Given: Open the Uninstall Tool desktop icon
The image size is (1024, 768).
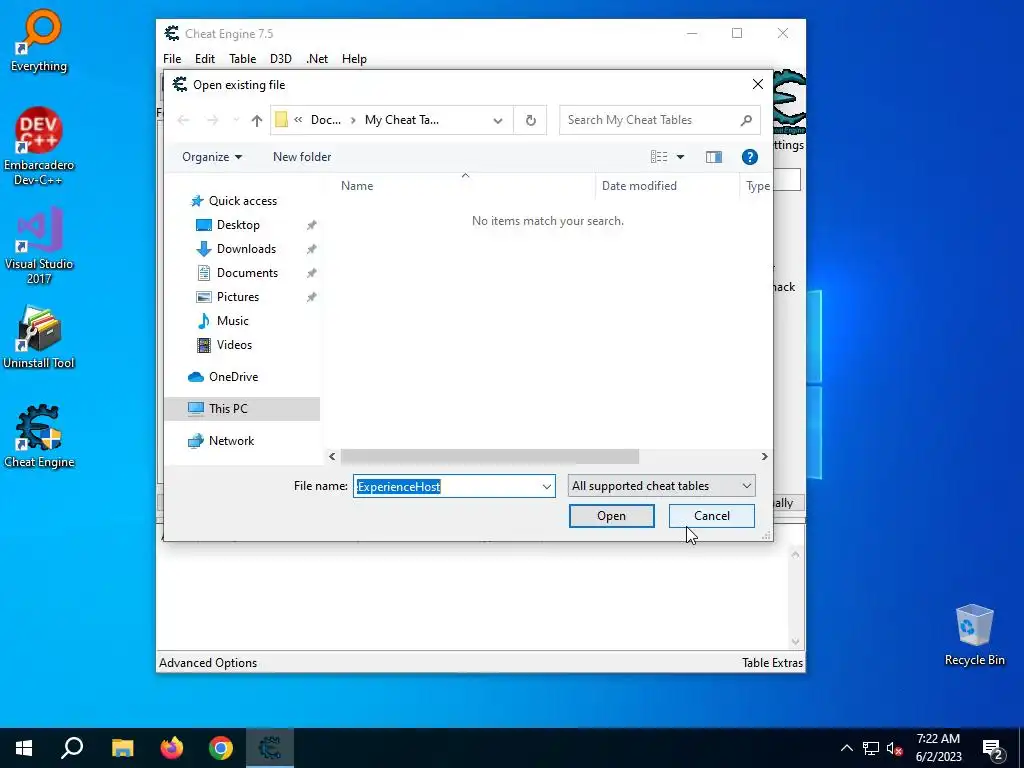Looking at the screenshot, I should (39, 338).
